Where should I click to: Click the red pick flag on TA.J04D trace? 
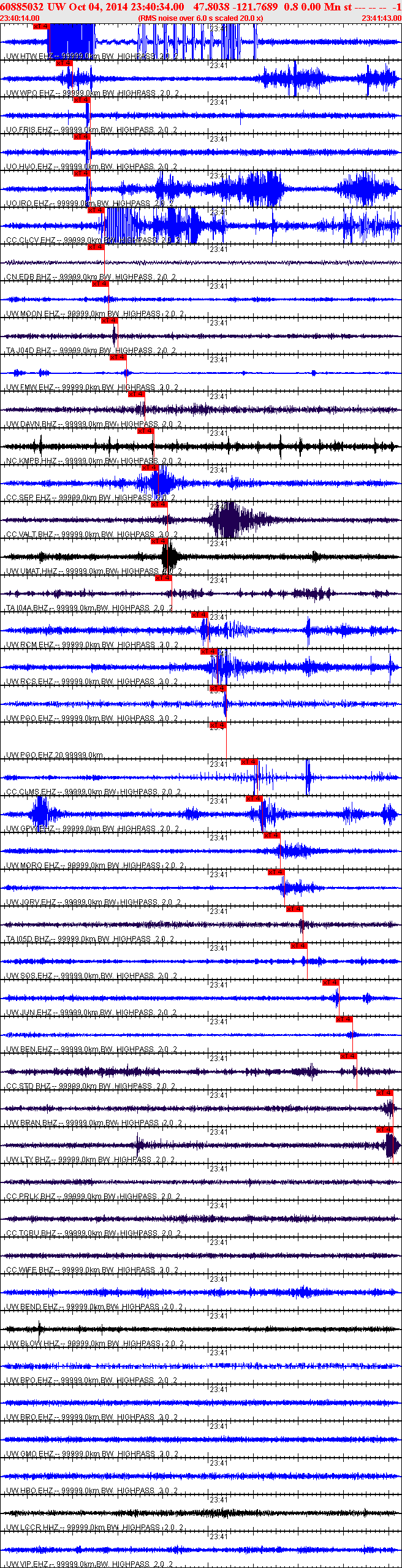[109, 321]
